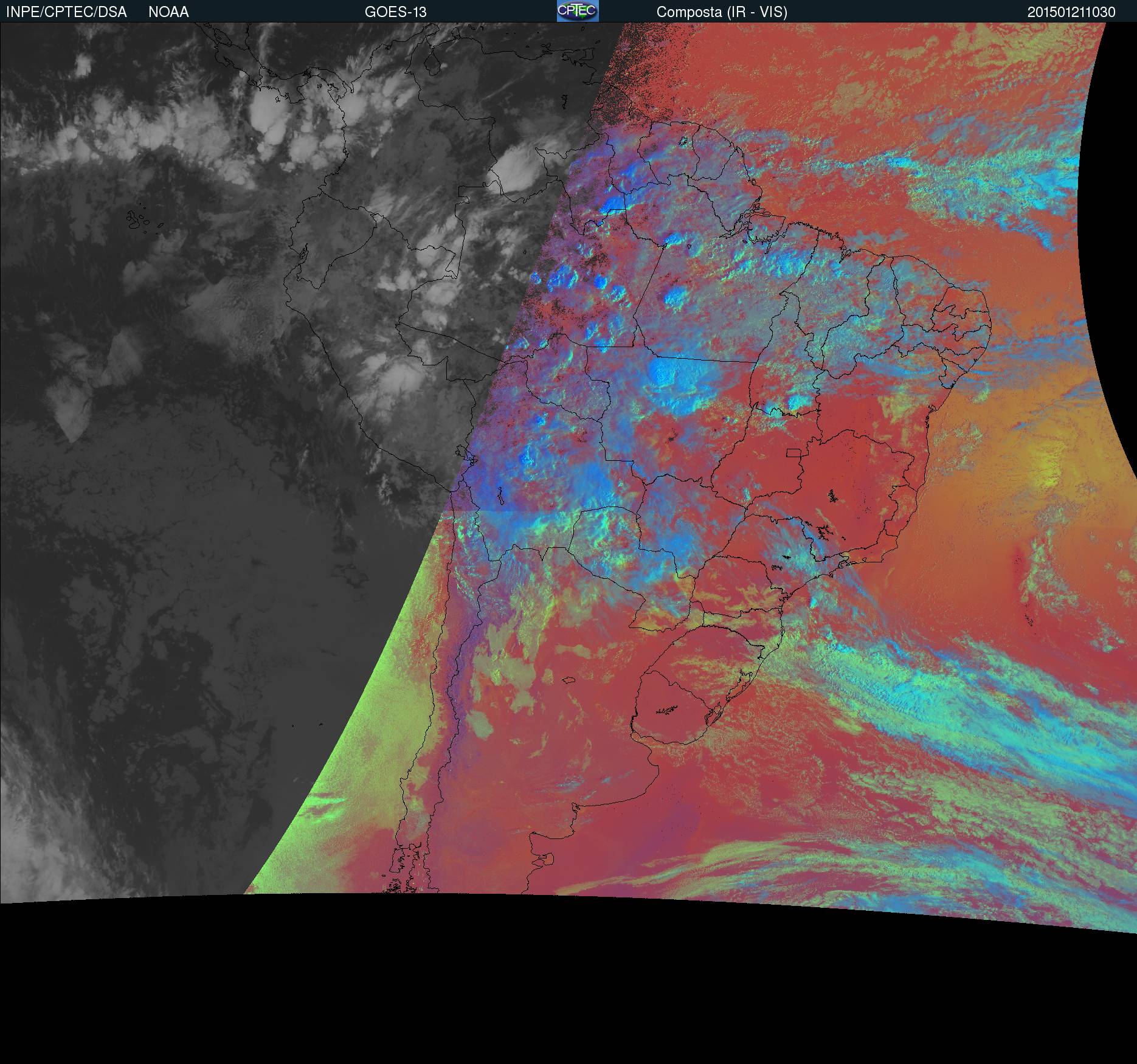Select the GOES-13 satellite label

[x=396, y=12]
